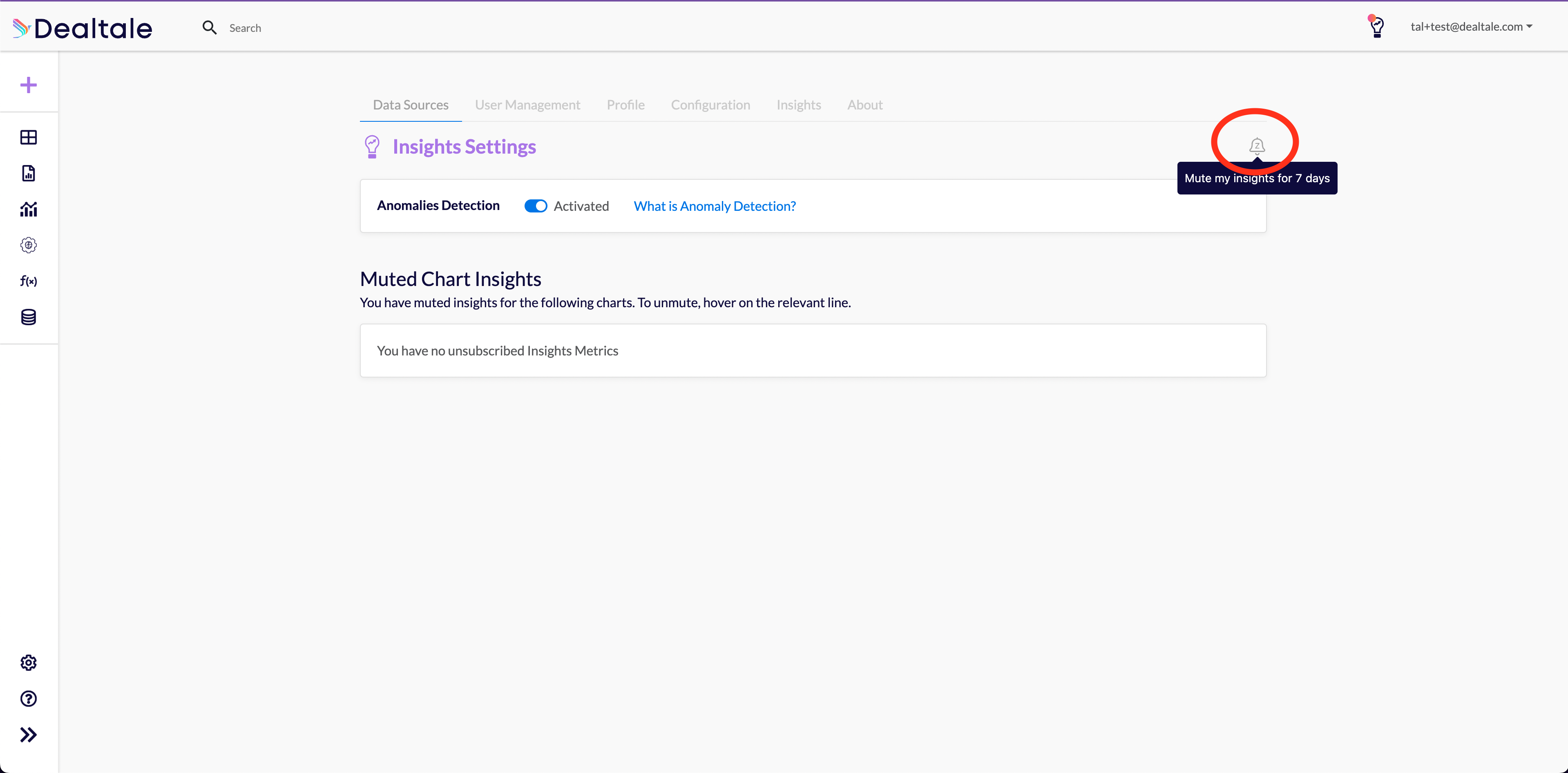The image size is (1568, 773).
Task: Open the database stack icon in sidebar
Action: point(29,317)
